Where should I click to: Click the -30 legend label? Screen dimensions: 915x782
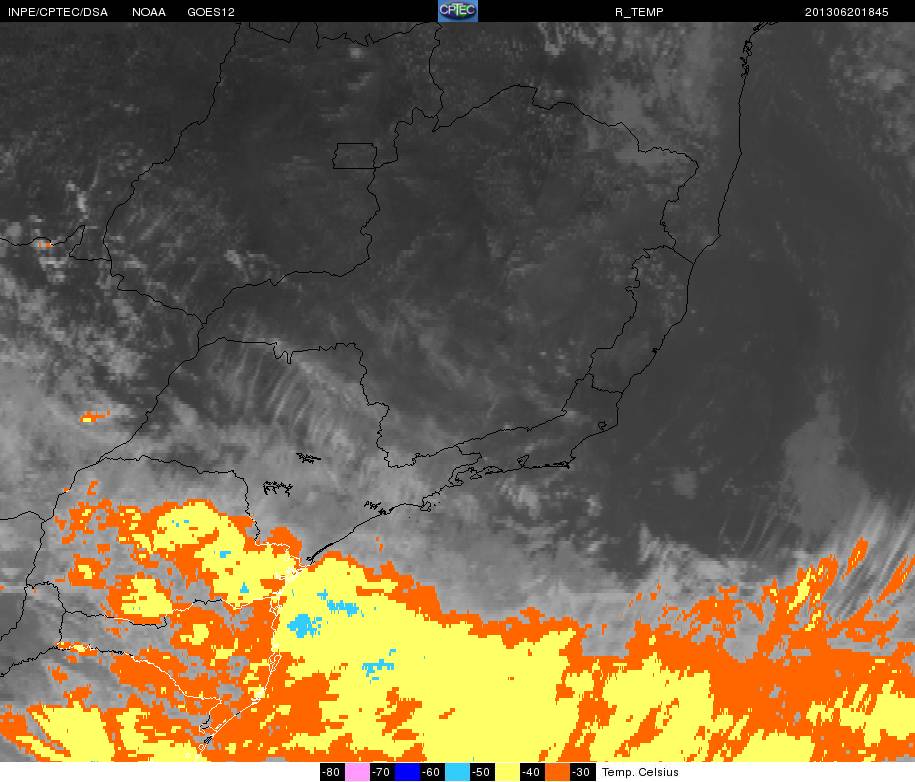[x=582, y=772]
